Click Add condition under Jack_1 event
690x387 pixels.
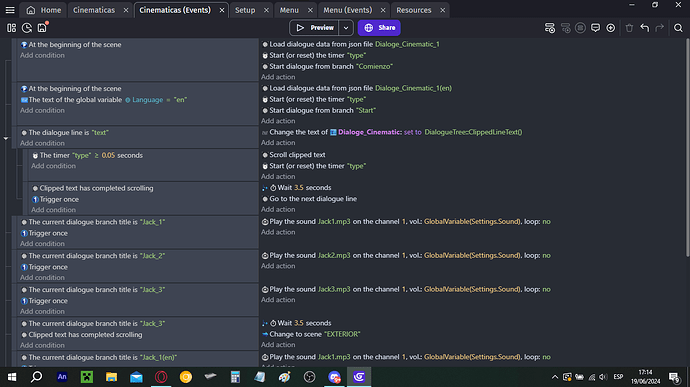point(42,243)
